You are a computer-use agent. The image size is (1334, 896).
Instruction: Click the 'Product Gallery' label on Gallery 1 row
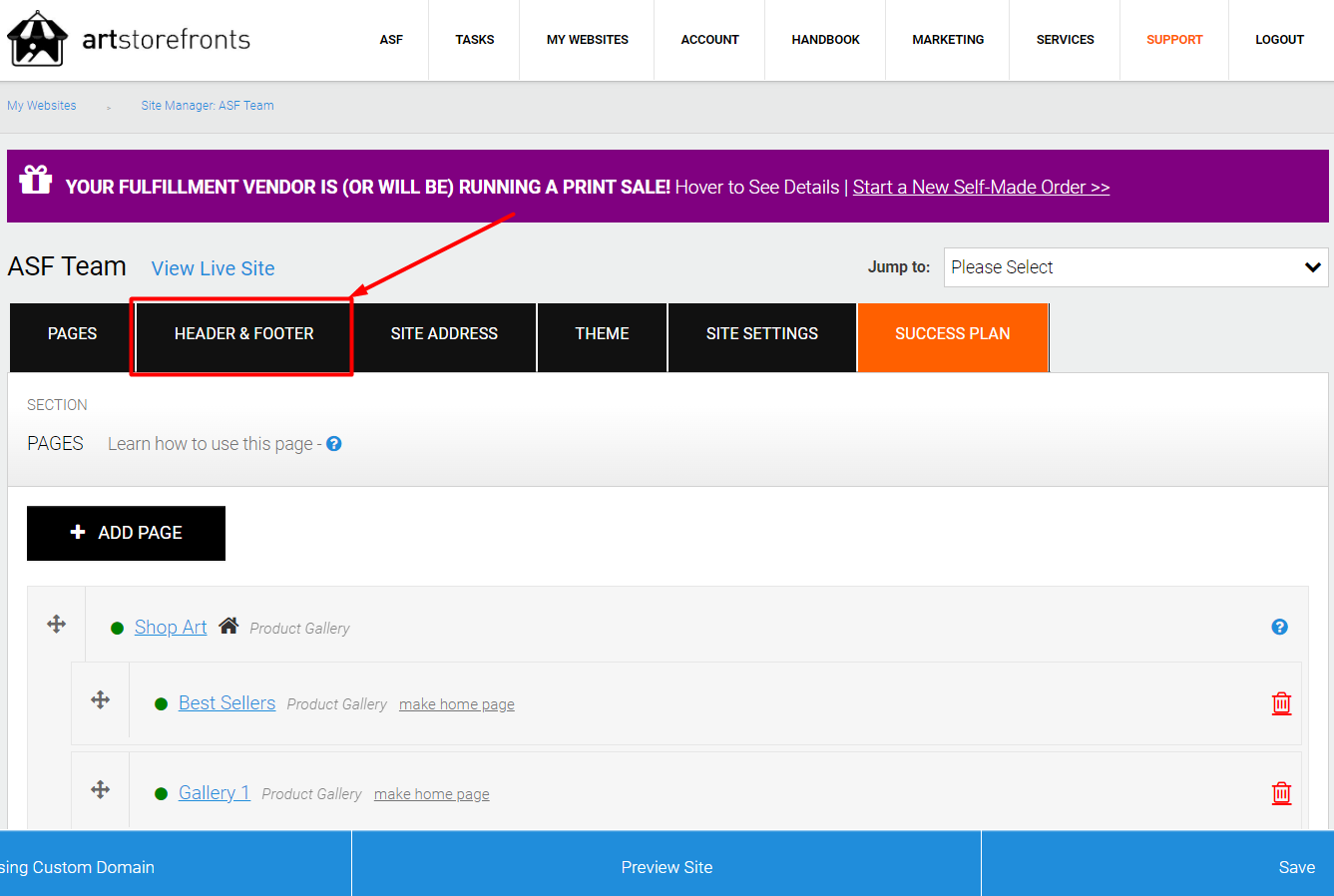pyautogui.click(x=311, y=794)
